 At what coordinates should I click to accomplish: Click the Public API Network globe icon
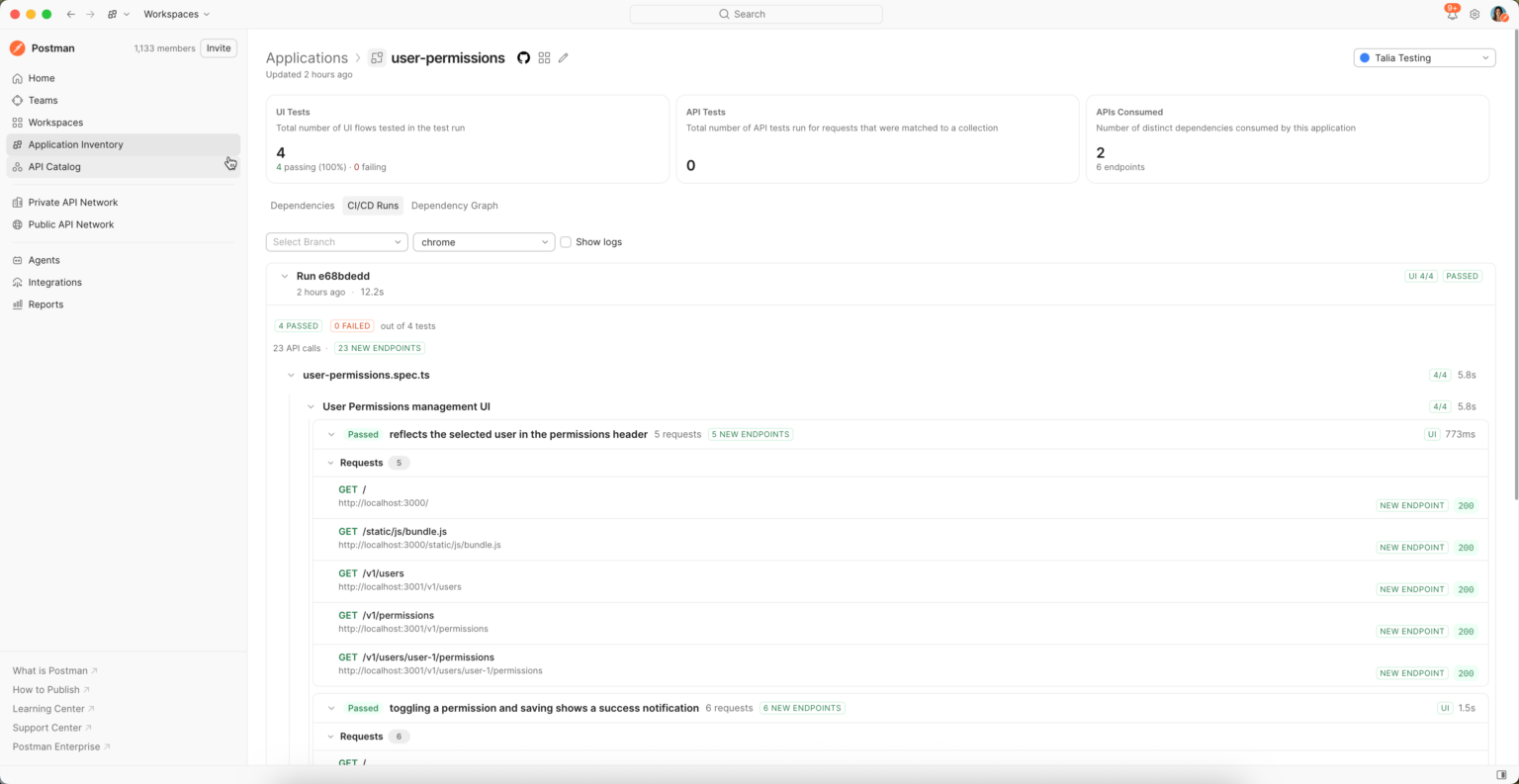pos(17,224)
